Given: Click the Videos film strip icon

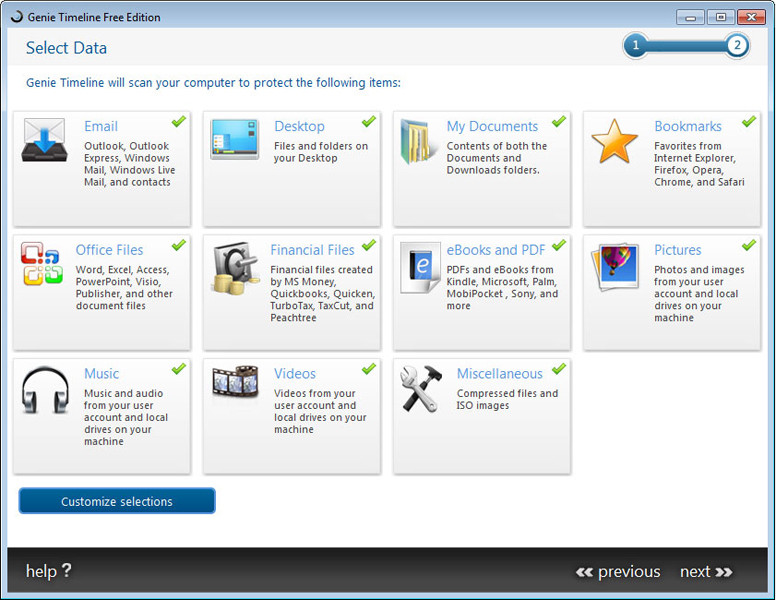Looking at the screenshot, I should (x=236, y=381).
